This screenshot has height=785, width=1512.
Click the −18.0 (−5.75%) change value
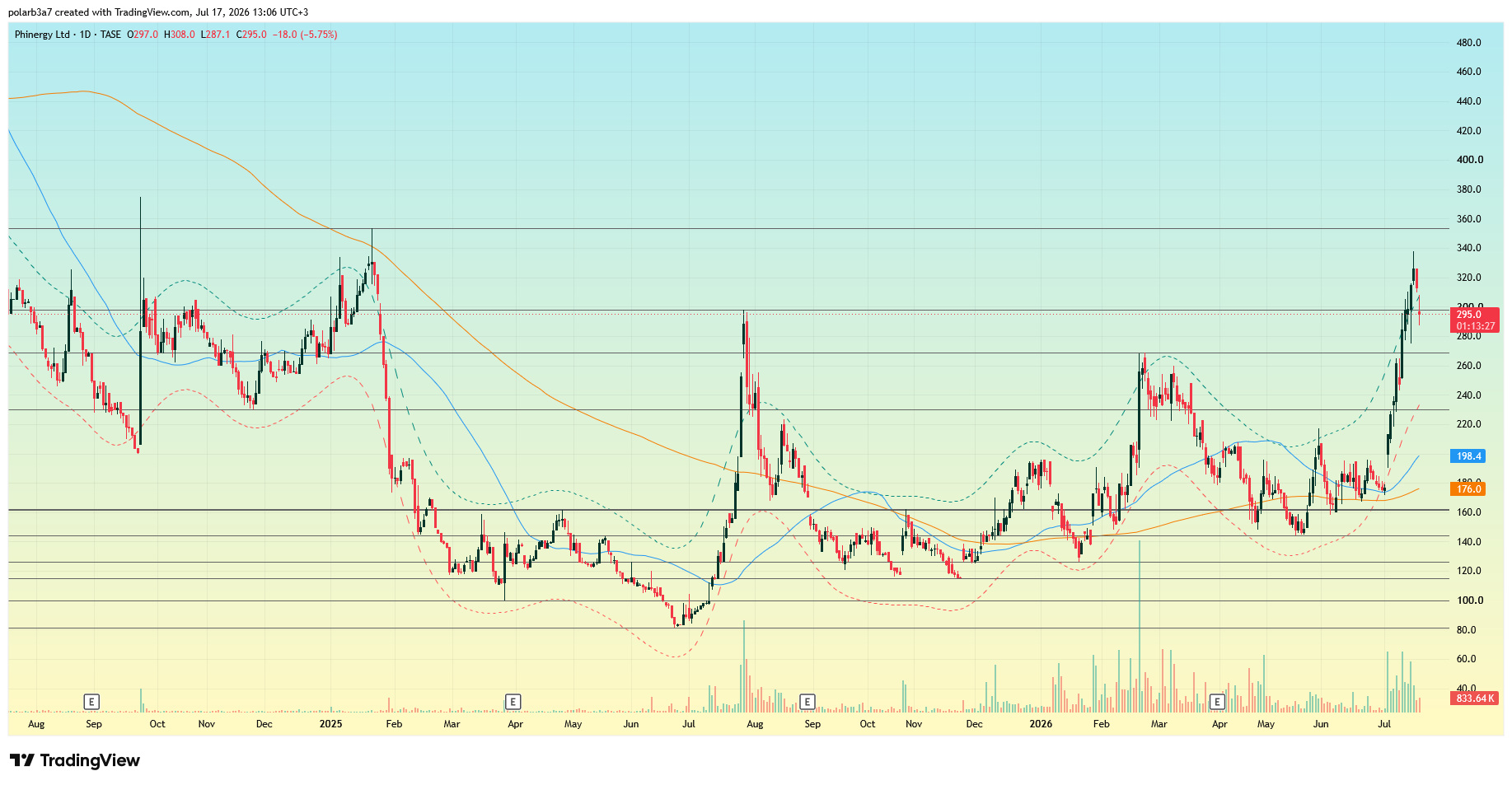(x=305, y=35)
